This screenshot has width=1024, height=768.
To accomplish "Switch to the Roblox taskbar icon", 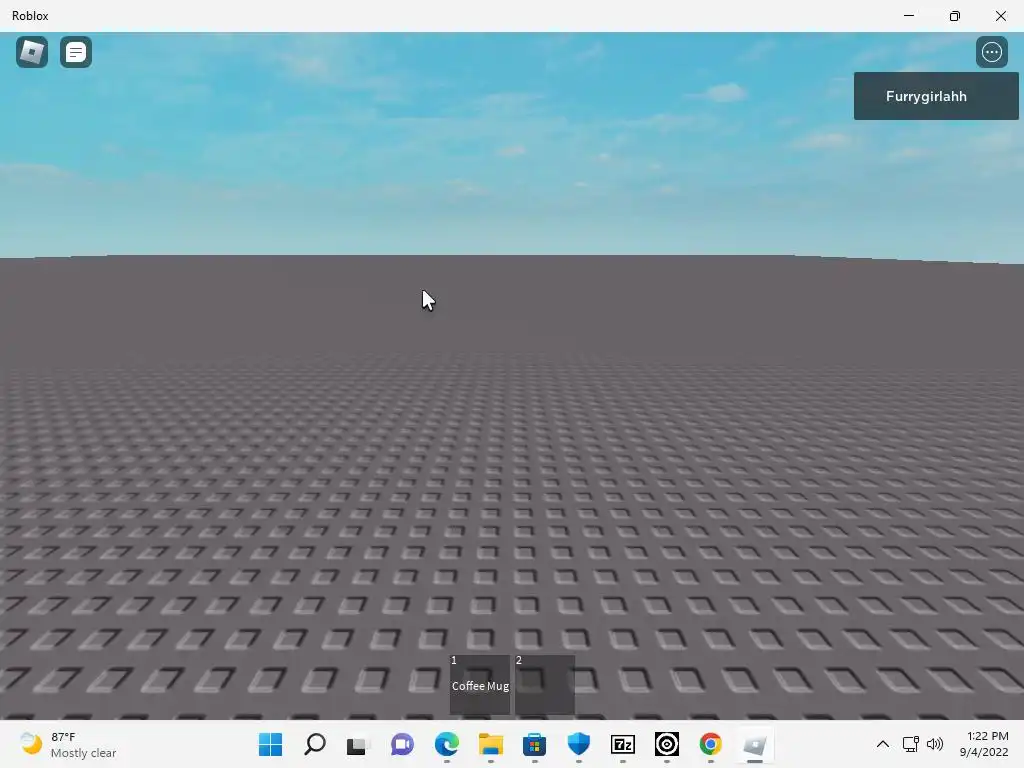I will [x=755, y=744].
